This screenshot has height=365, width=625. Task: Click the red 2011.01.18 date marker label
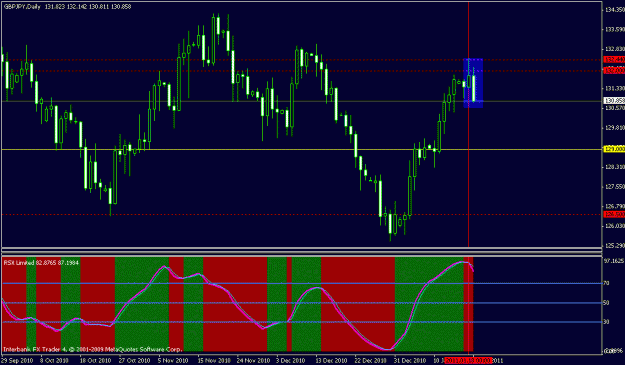pos(469,361)
